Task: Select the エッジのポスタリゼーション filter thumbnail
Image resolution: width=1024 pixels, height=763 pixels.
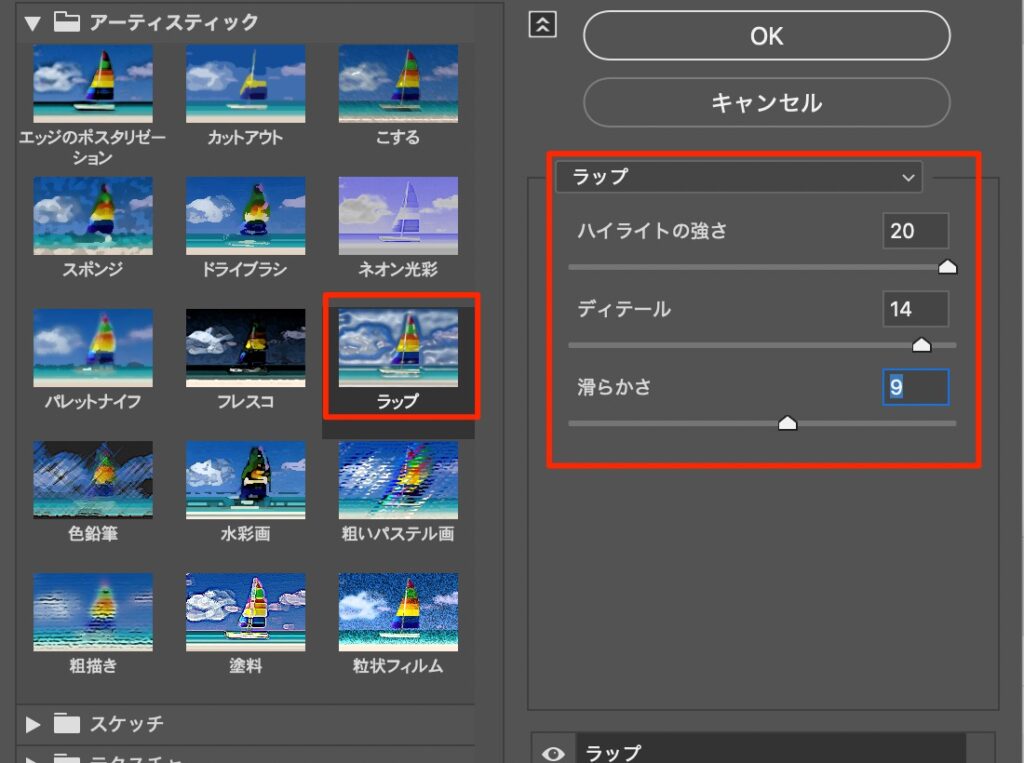Action: coord(93,84)
